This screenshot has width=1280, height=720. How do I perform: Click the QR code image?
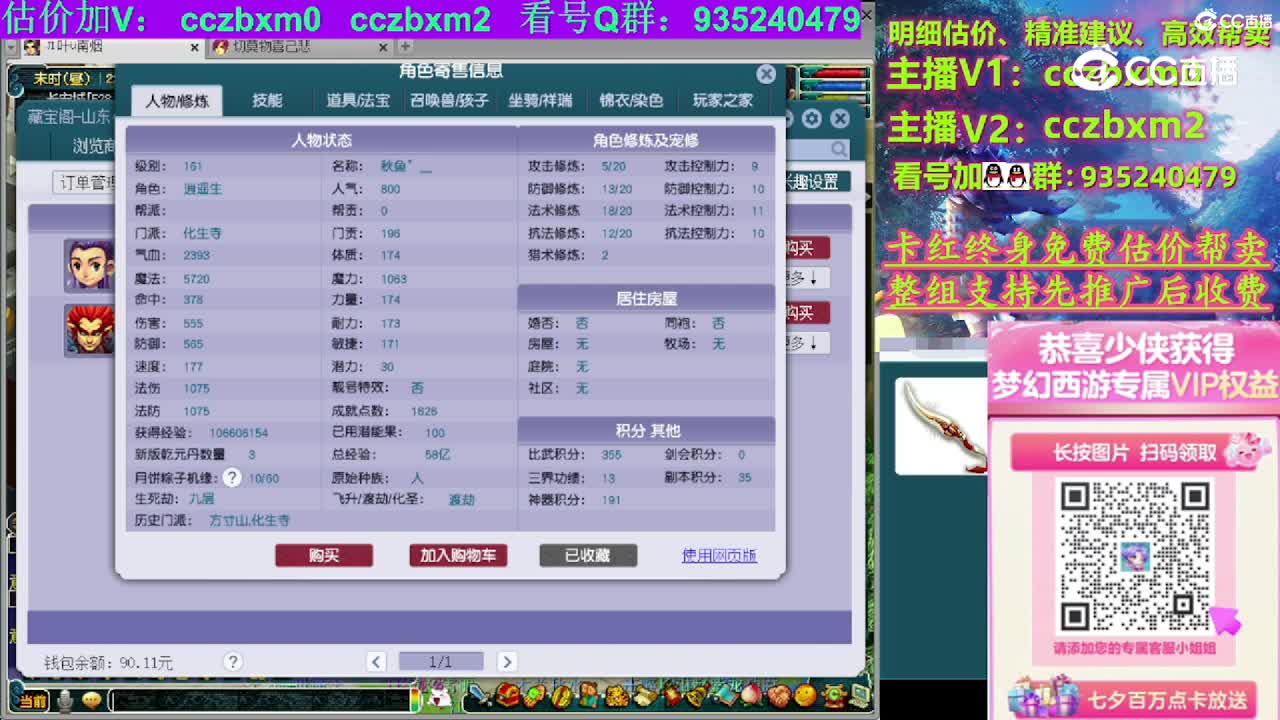pyautogui.click(x=1135, y=555)
